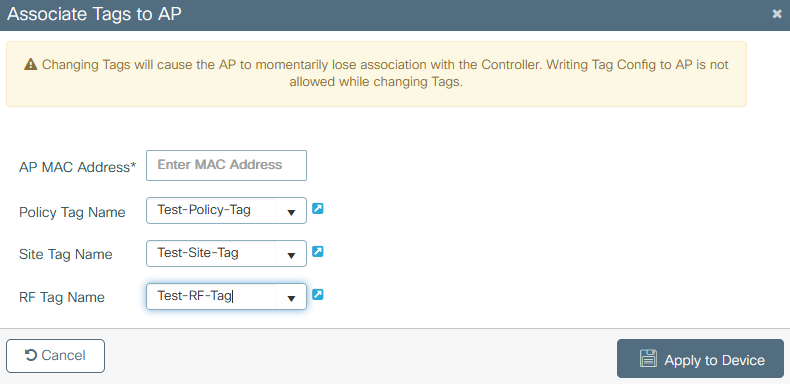Click the floppy disk save icon
Screen dimensions: 790x384
point(648,359)
